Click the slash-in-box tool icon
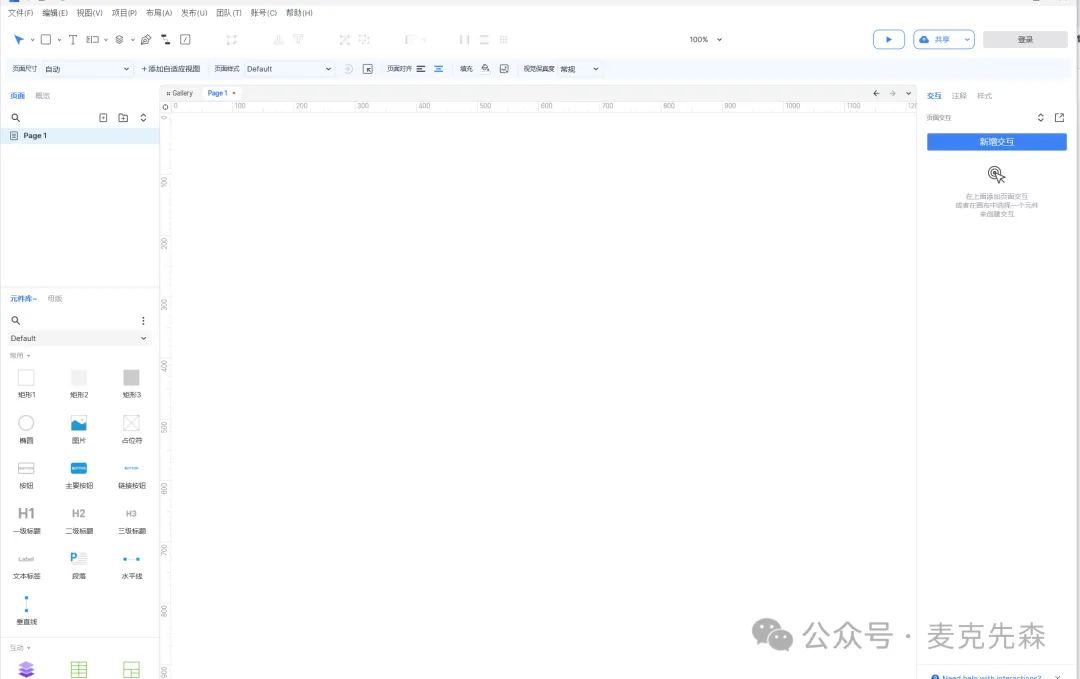This screenshot has width=1080, height=679. pos(185,40)
